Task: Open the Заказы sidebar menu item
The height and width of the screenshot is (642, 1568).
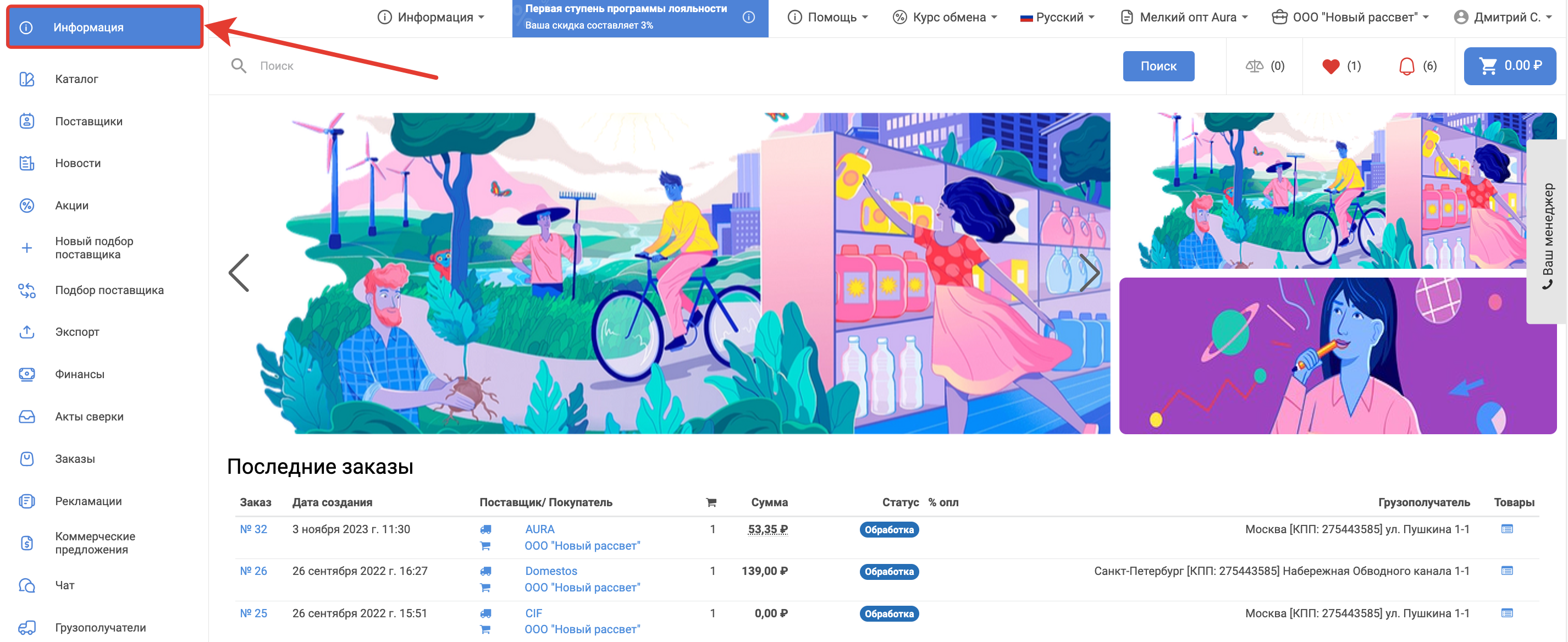Action: click(x=75, y=459)
